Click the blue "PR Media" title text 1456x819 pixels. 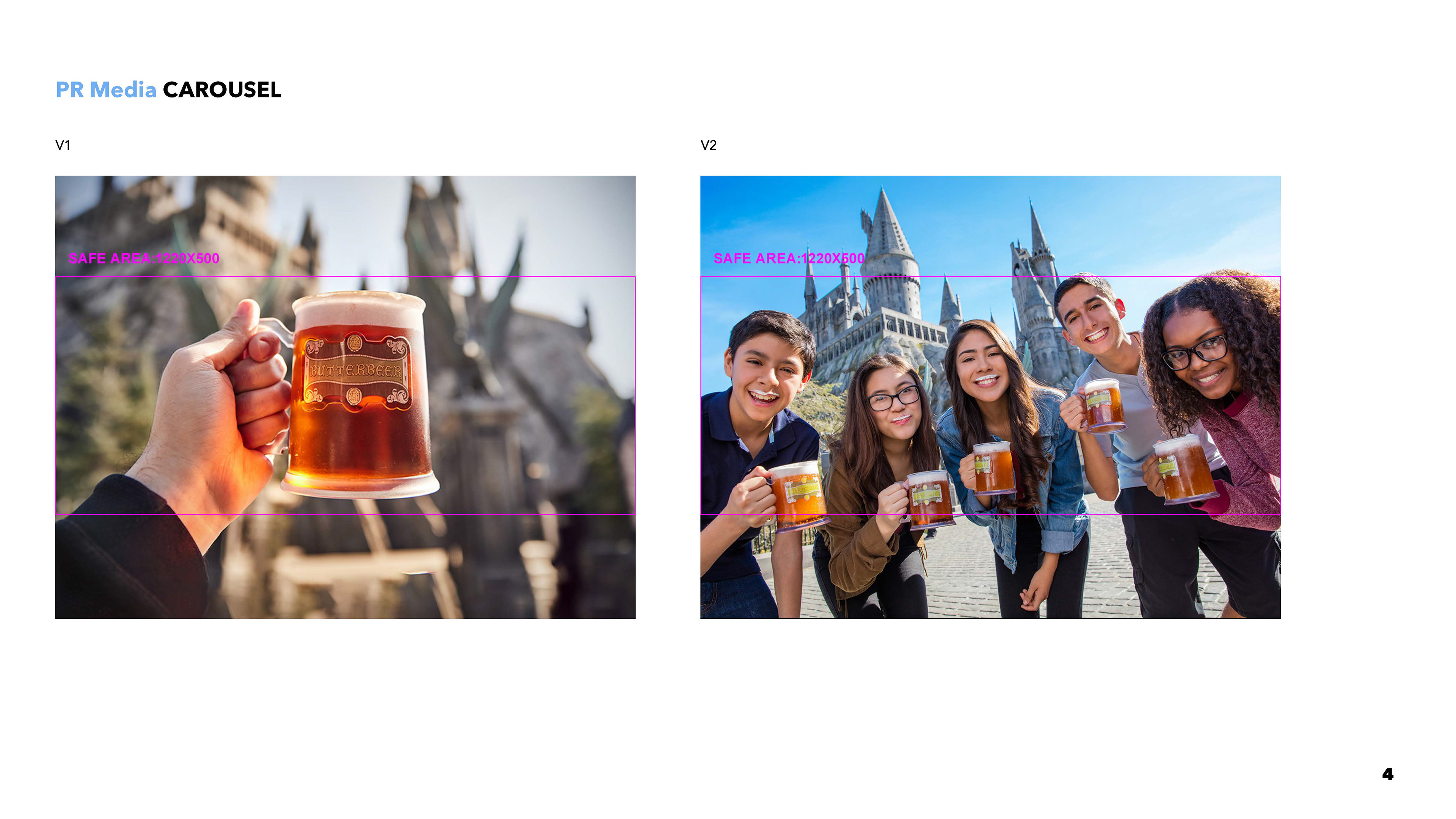click(106, 90)
